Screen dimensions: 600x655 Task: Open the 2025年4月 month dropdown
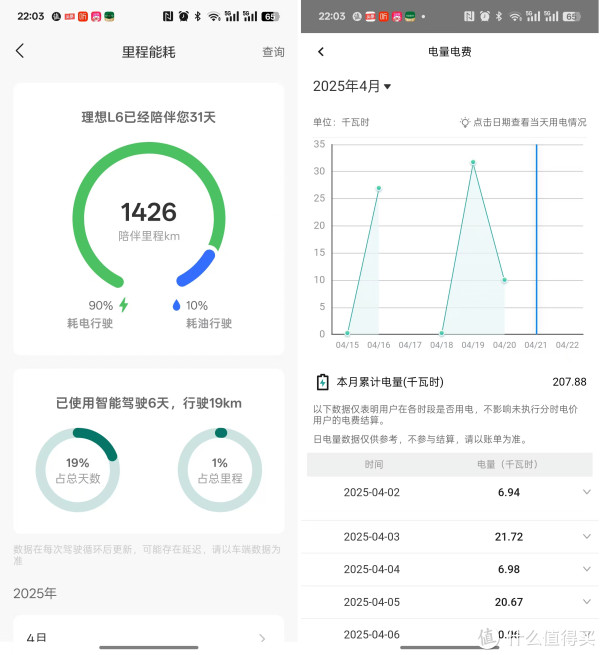(352, 86)
